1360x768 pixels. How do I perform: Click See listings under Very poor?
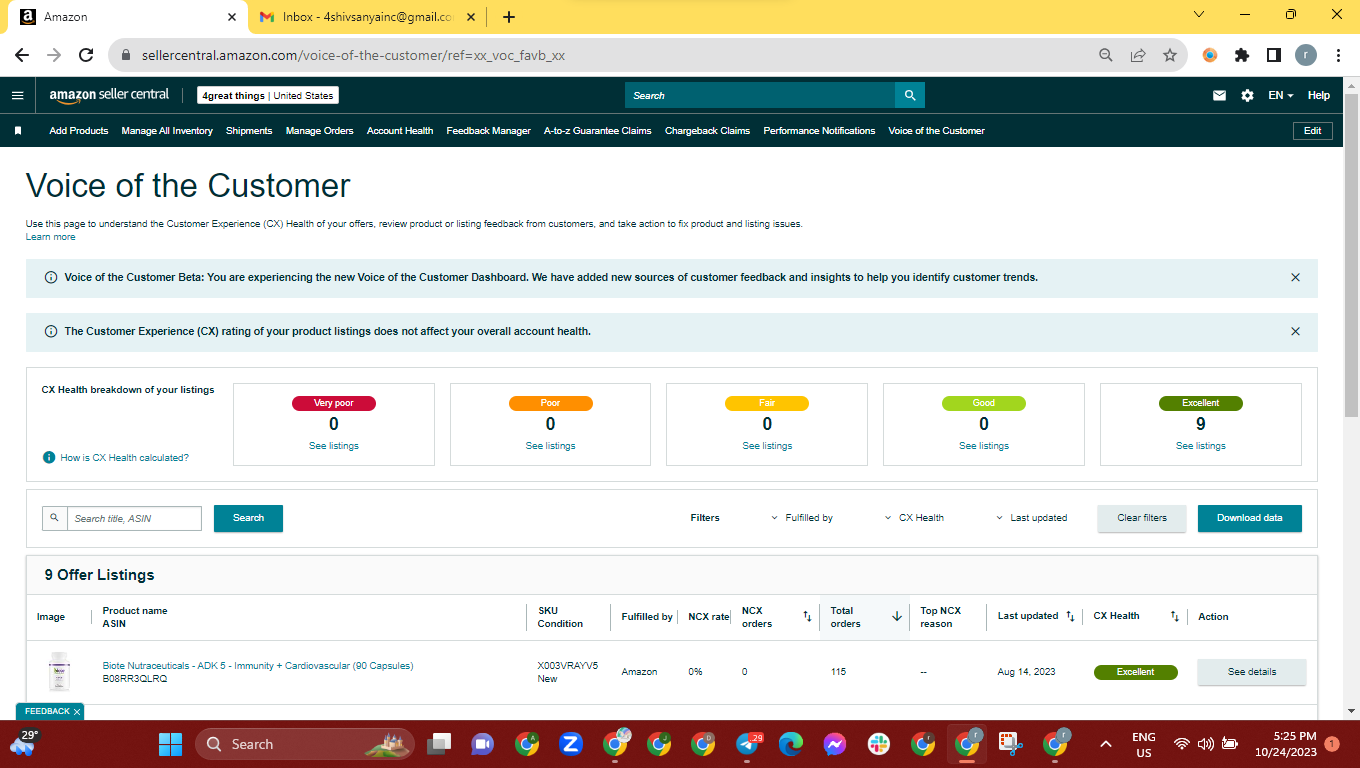(x=334, y=446)
